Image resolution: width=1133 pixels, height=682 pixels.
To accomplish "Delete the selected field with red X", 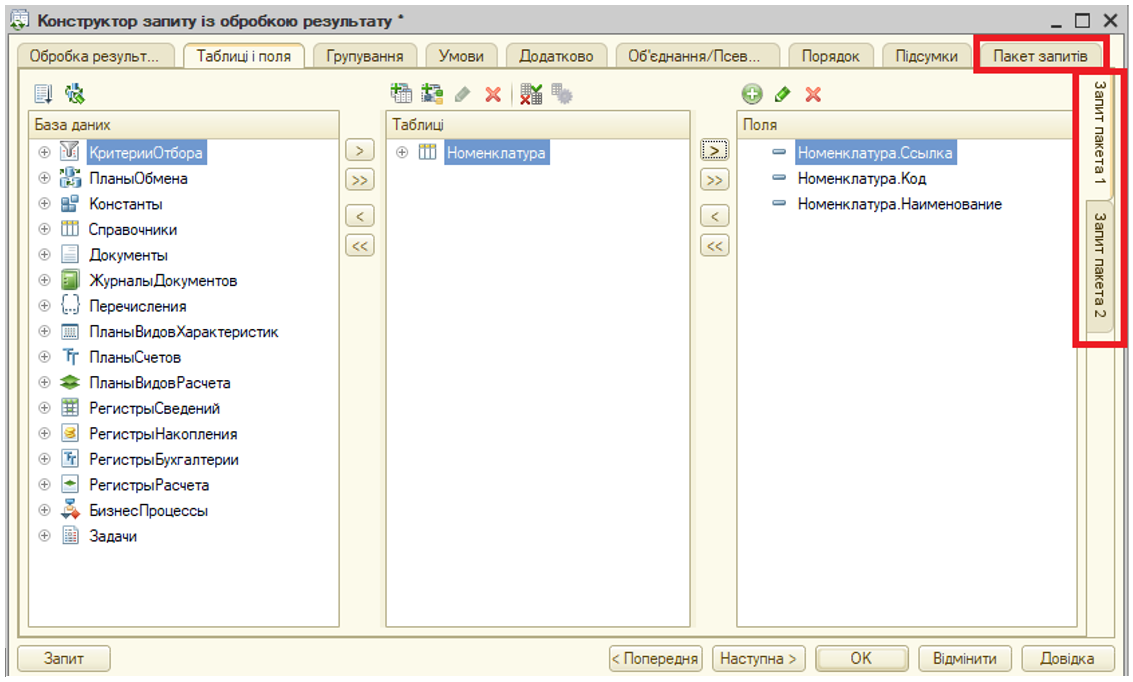I will click(813, 94).
